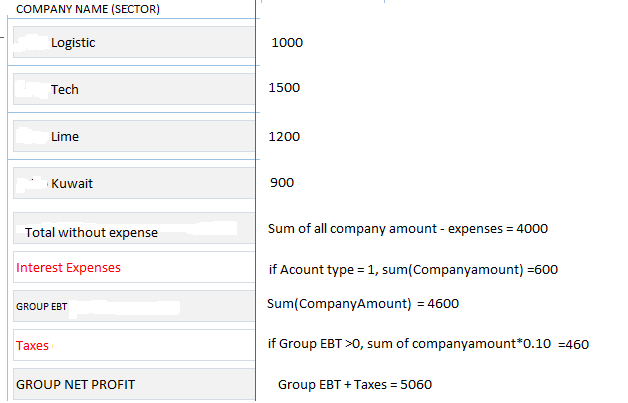The width and height of the screenshot is (628, 403).
Task: Click the Total without expense row
Action: click(92, 233)
